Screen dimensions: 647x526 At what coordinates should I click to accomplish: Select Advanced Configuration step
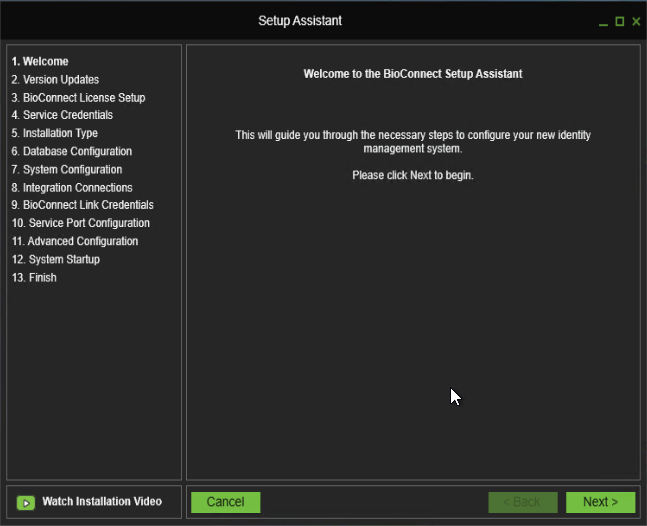(x=75, y=241)
